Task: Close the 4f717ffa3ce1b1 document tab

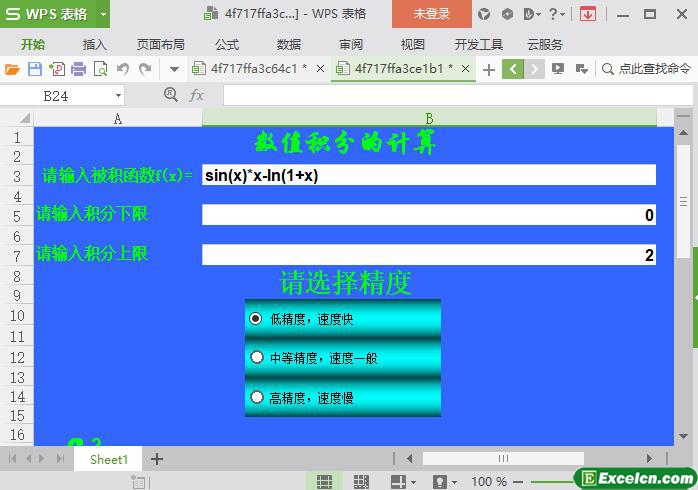Action: 465,69
